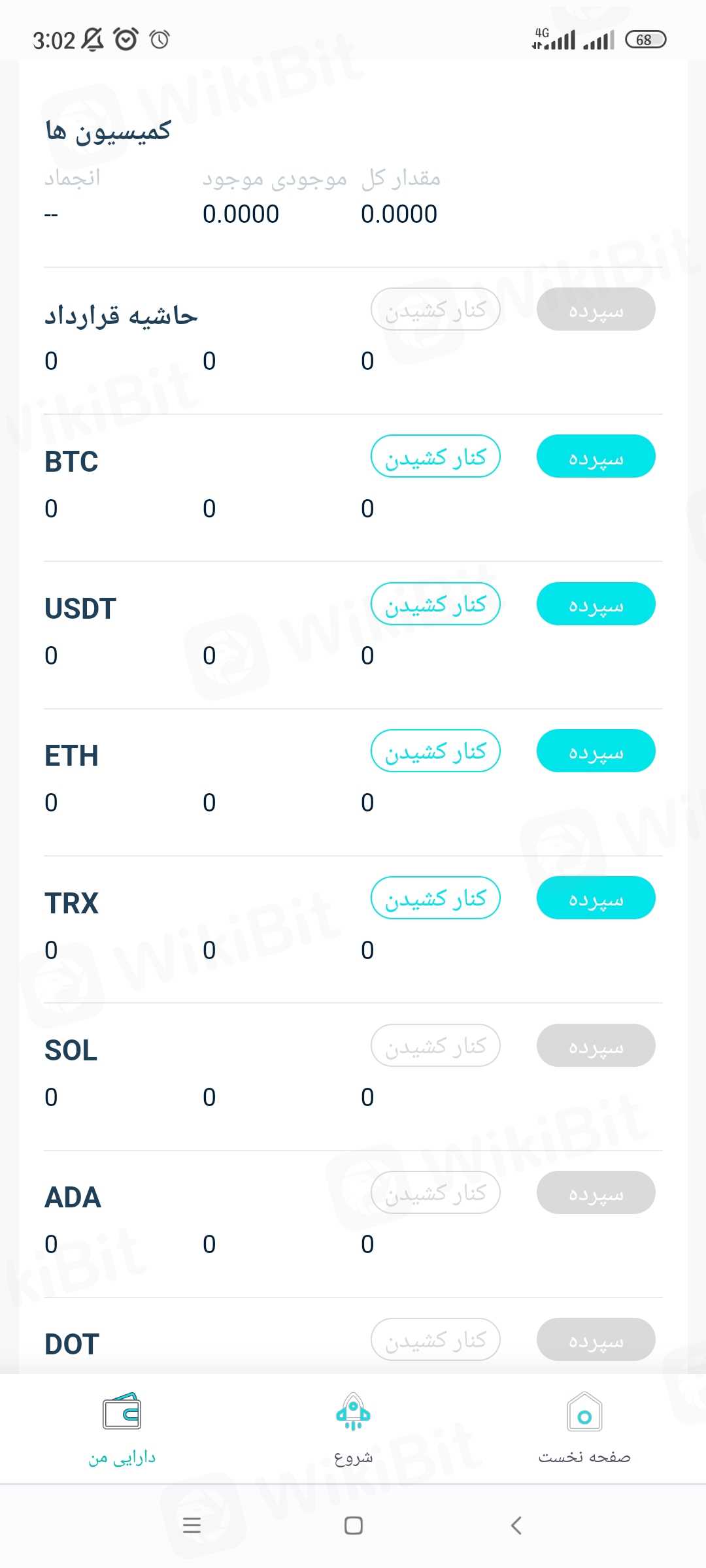The width and height of the screenshot is (706, 1568).
Task: Select the شروع tab label
Action: [353, 1458]
